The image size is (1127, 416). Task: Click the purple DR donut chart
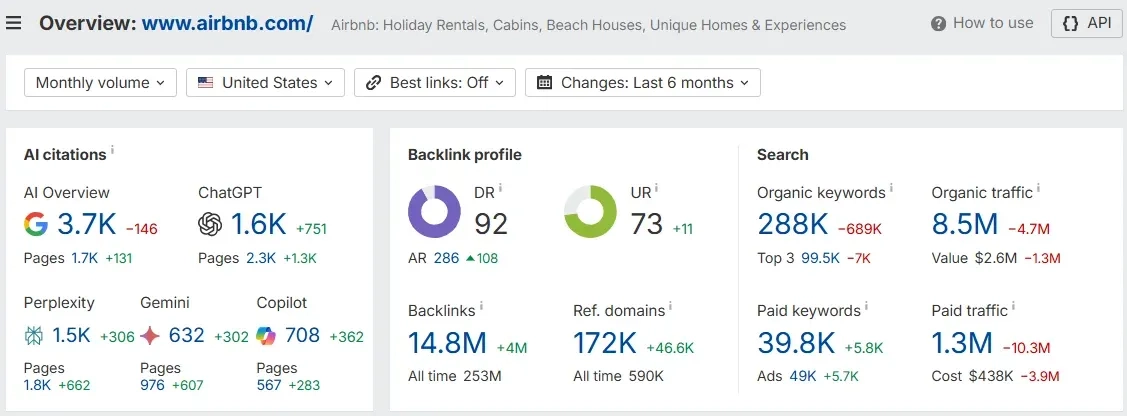434,211
